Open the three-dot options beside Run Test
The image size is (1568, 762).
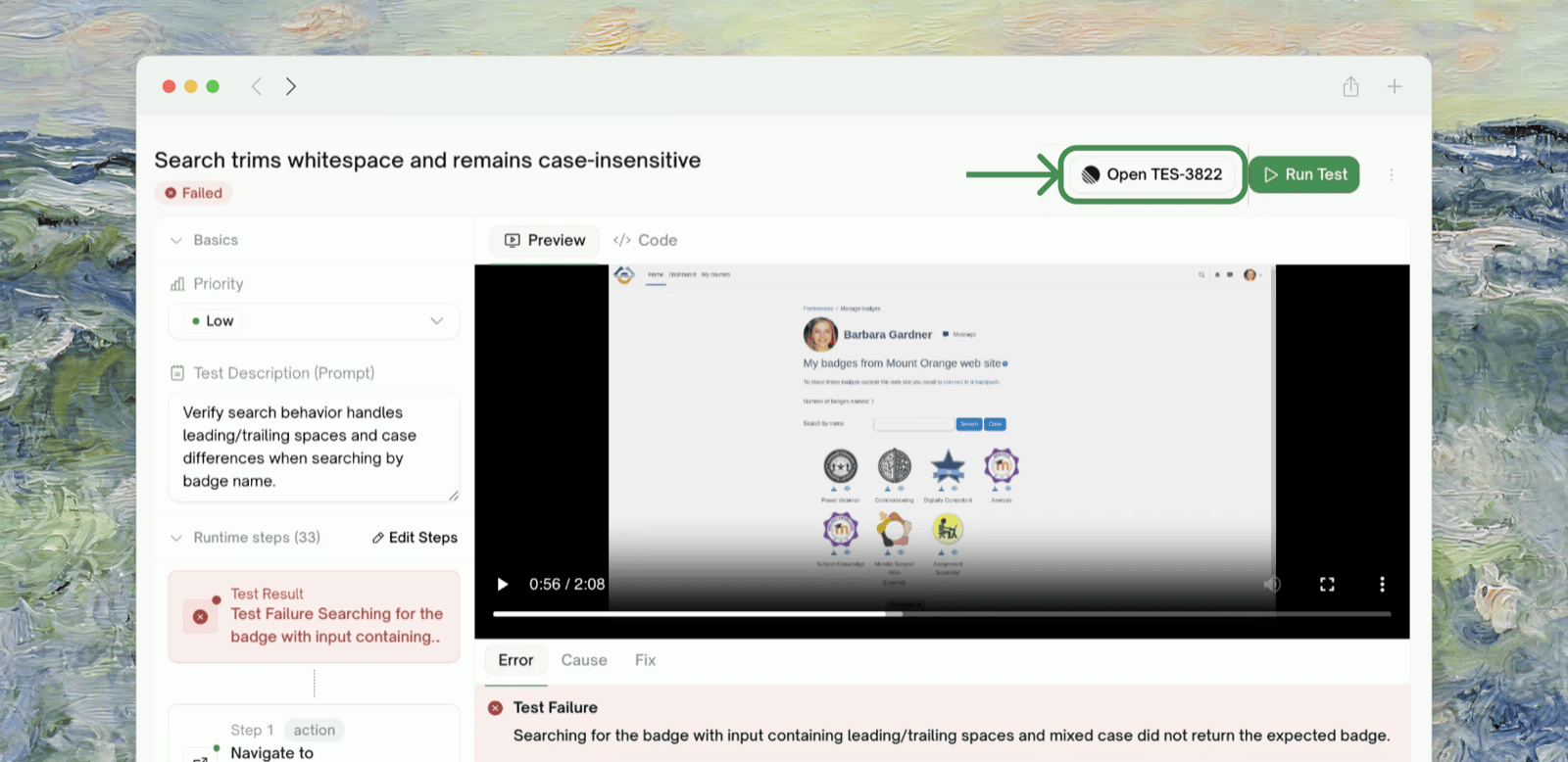[1391, 174]
